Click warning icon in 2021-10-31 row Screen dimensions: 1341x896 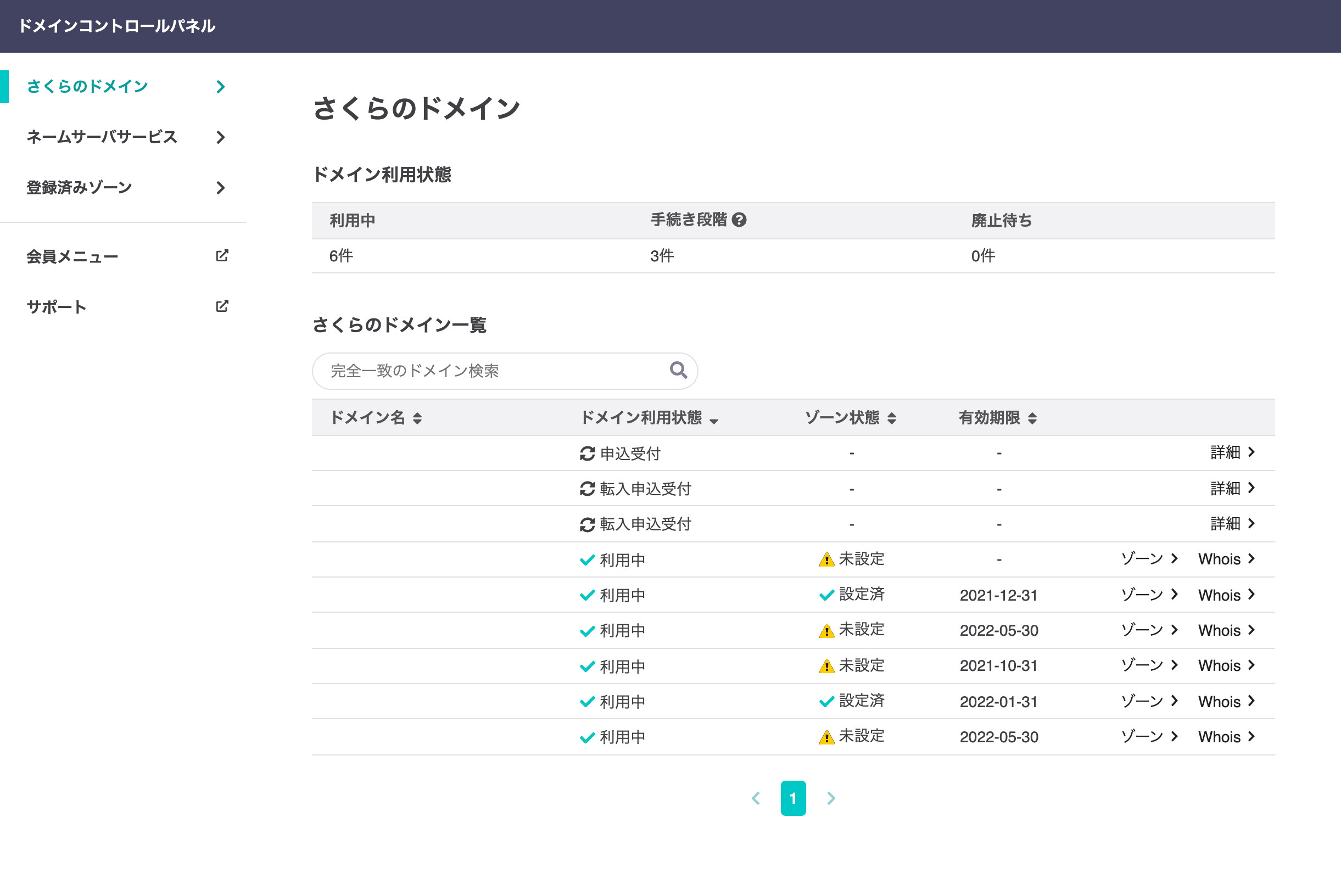[826, 667]
